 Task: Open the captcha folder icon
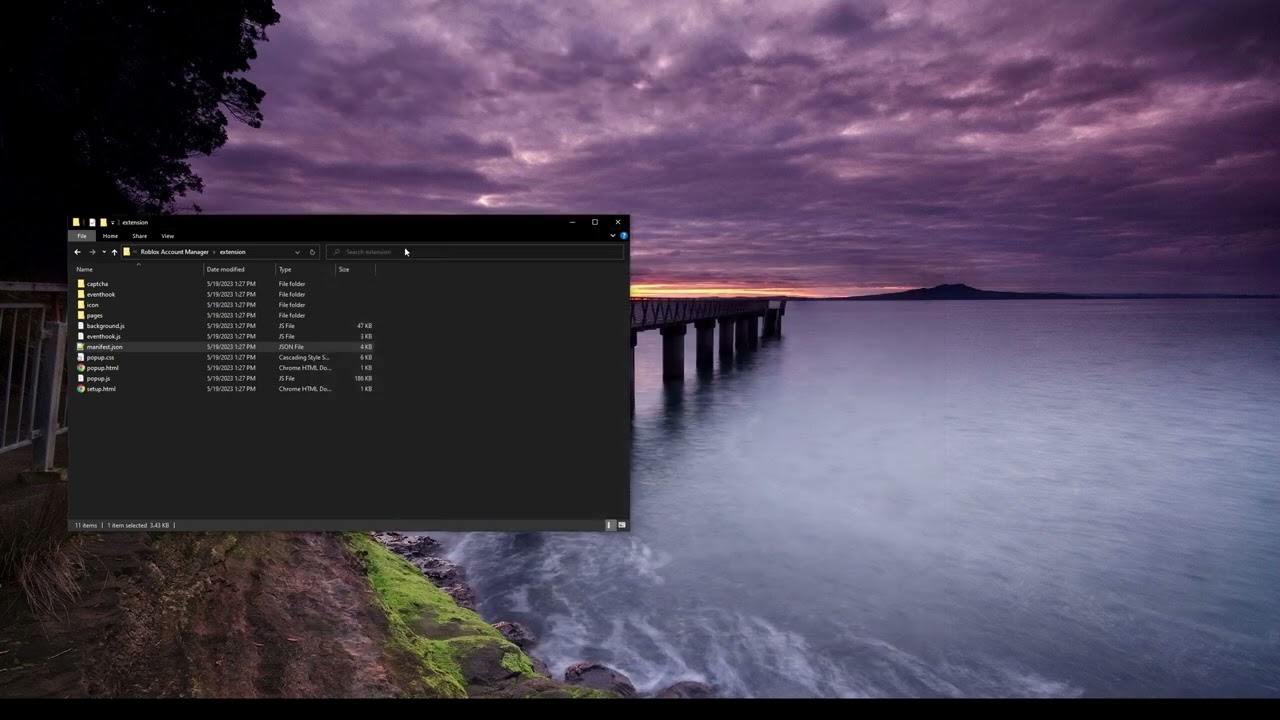81,284
